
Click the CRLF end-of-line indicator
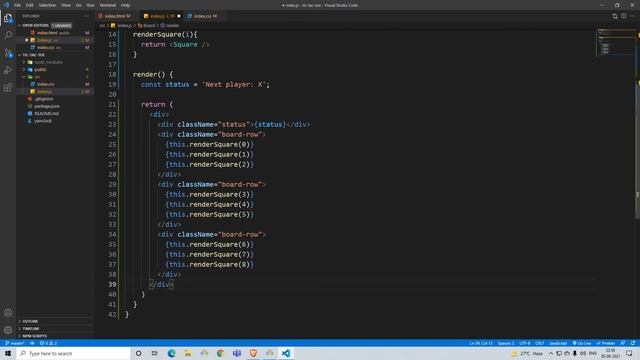(x=540, y=343)
